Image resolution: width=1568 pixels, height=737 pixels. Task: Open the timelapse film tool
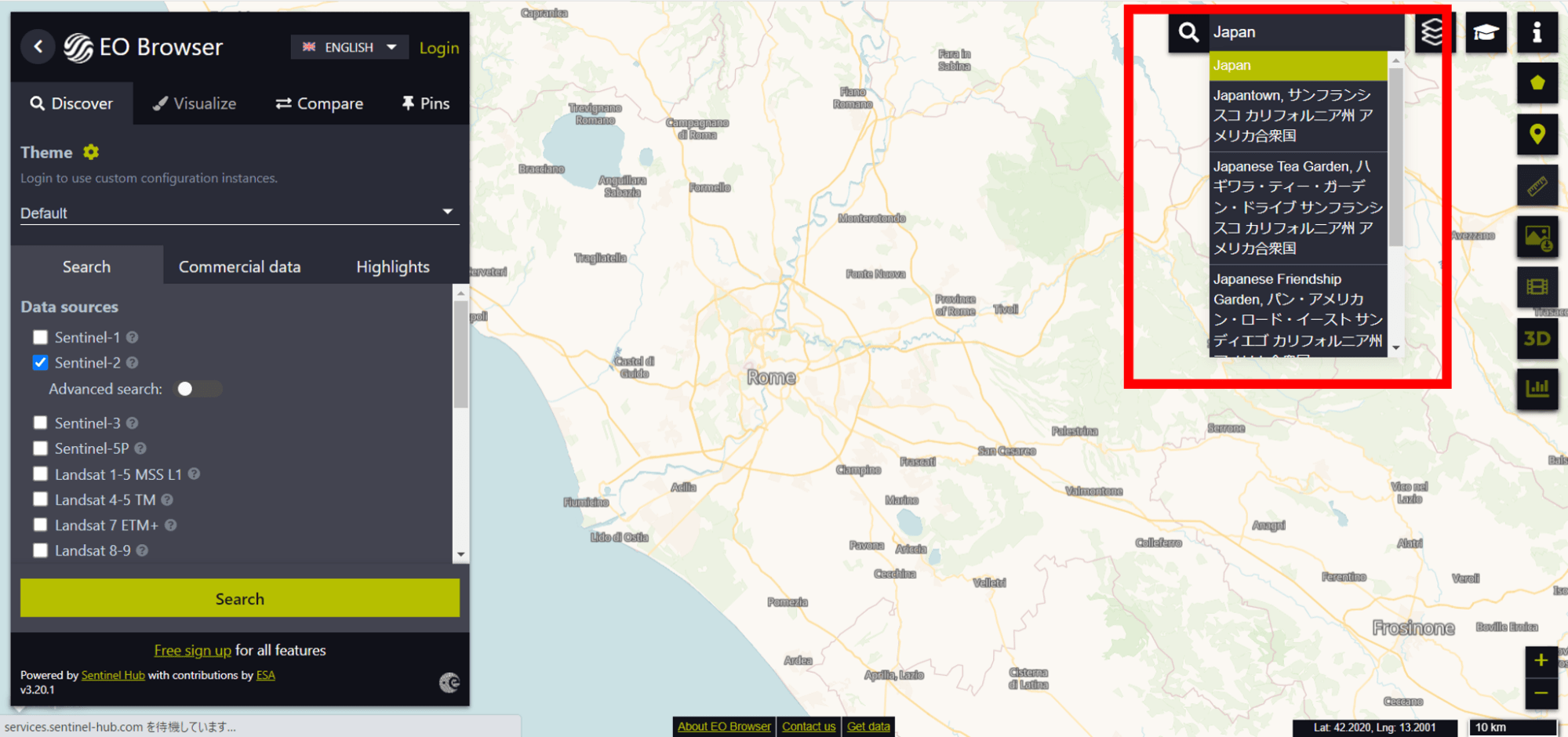pos(1537,288)
